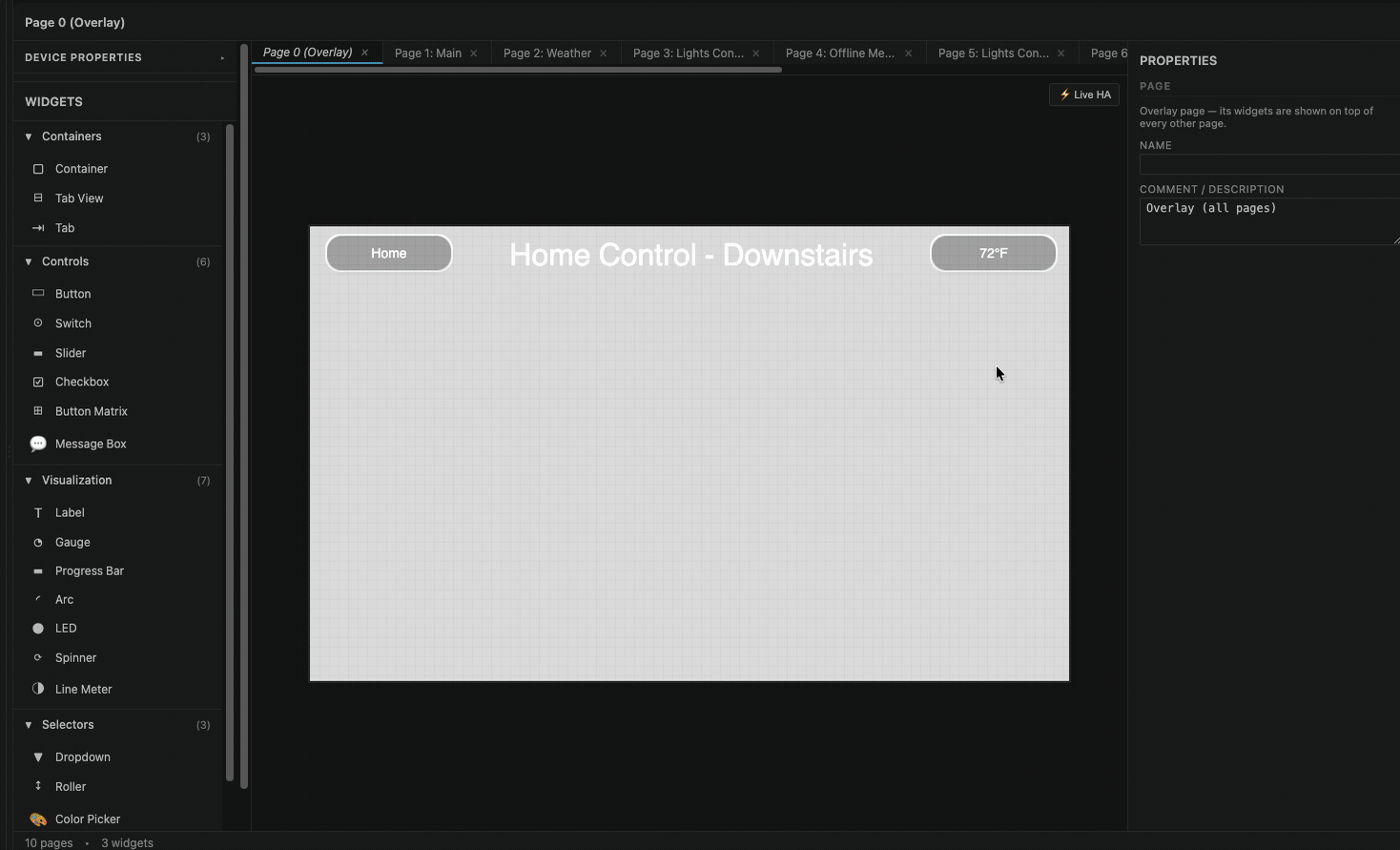
Task: Click the Switch widget label text
Action: 73,323
